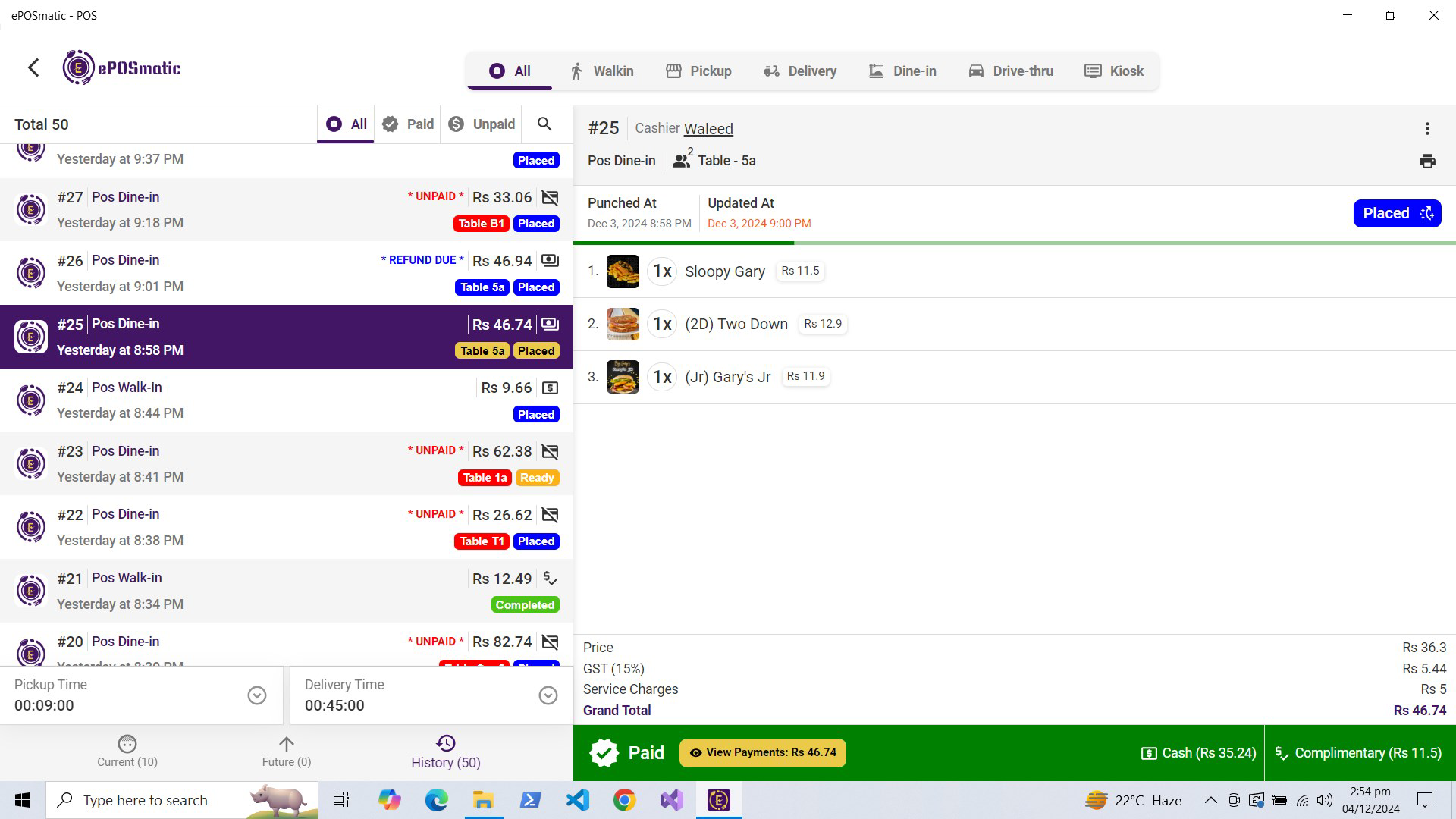Screen dimensions: 1456x819
Task: Click the payment icon on order #26
Action: (x=551, y=261)
